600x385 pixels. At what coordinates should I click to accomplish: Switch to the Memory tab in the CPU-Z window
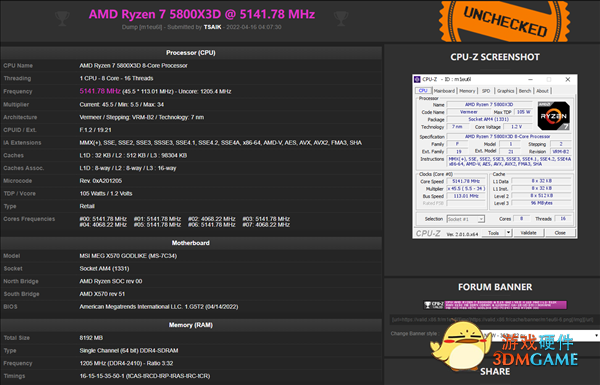pyautogui.click(x=467, y=91)
